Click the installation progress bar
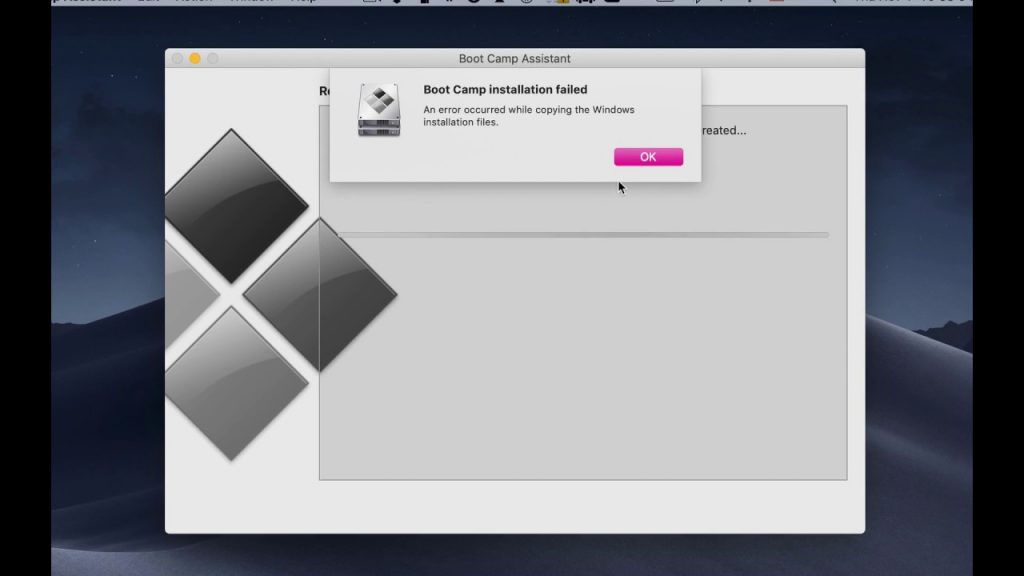Image resolution: width=1024 pixels, height=576 pixels. click(x=582, y=235)
